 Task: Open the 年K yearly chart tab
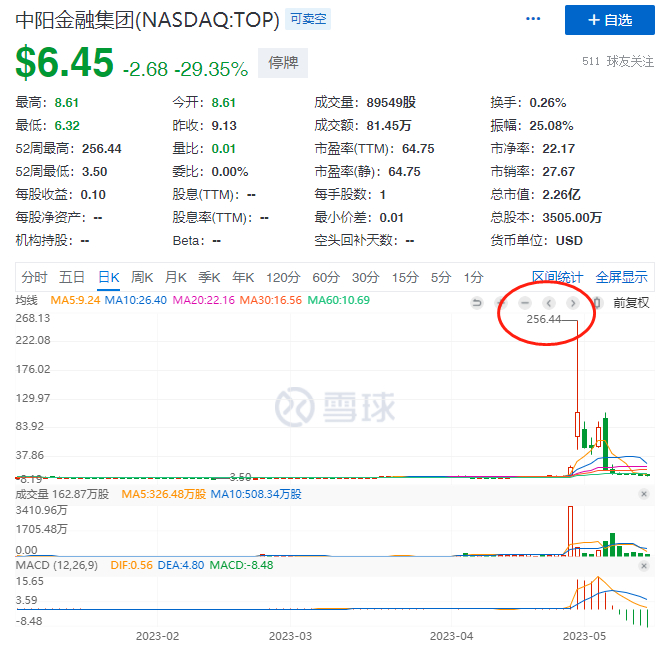tap(243, 277)
